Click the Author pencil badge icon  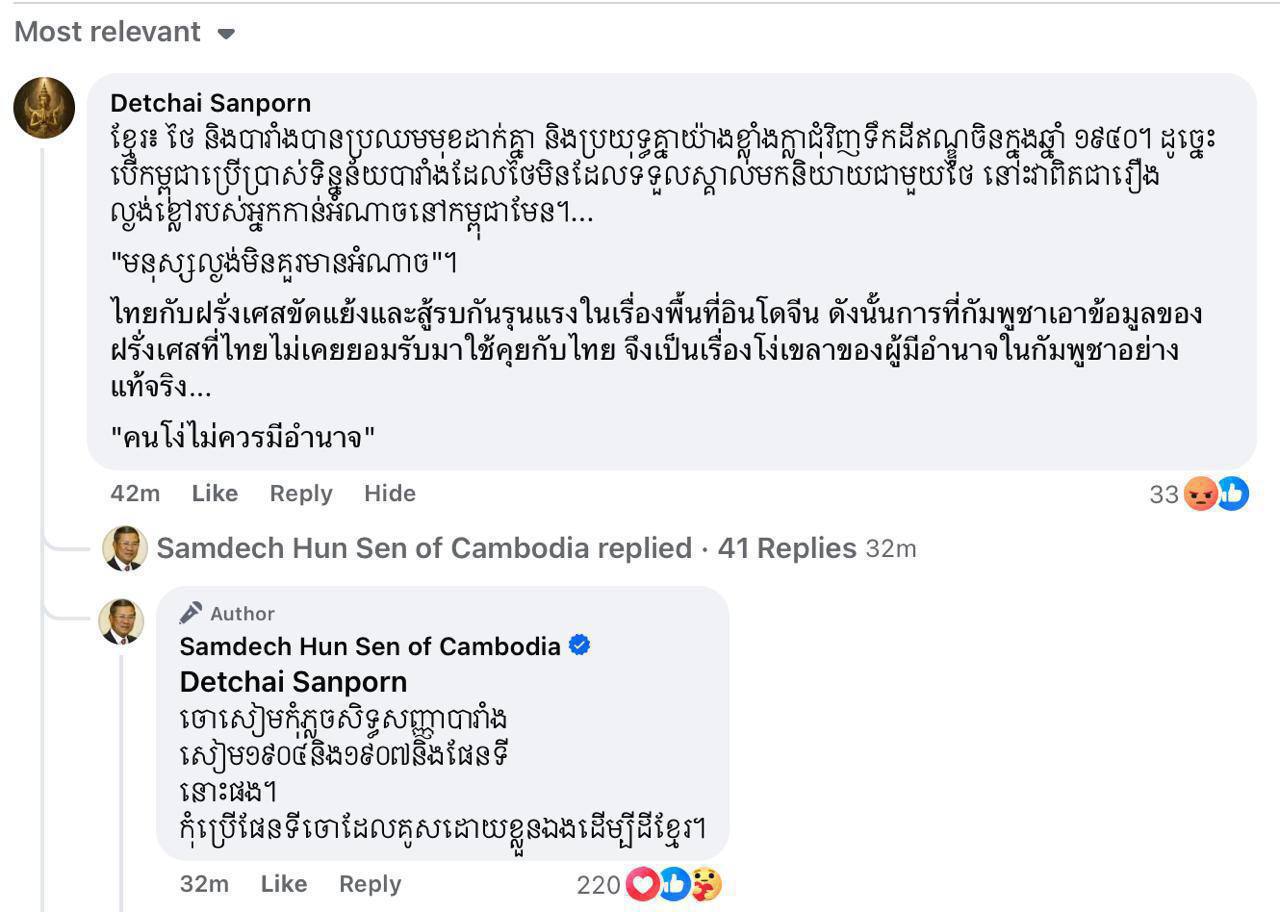pyautogui.click(x=191, y=613)
